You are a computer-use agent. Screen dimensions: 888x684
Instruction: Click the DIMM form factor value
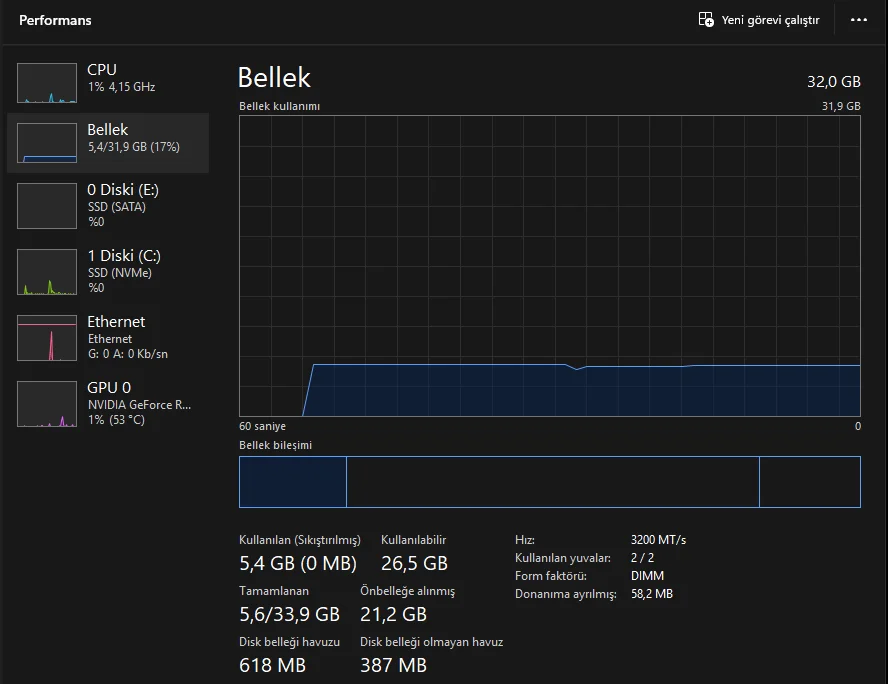tap(647, 576)
